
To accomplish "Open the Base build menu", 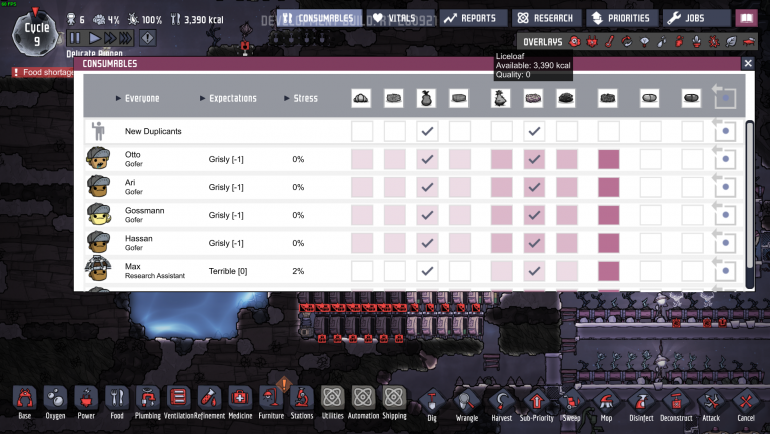I will pyautogui.click(x=25, y=403).
